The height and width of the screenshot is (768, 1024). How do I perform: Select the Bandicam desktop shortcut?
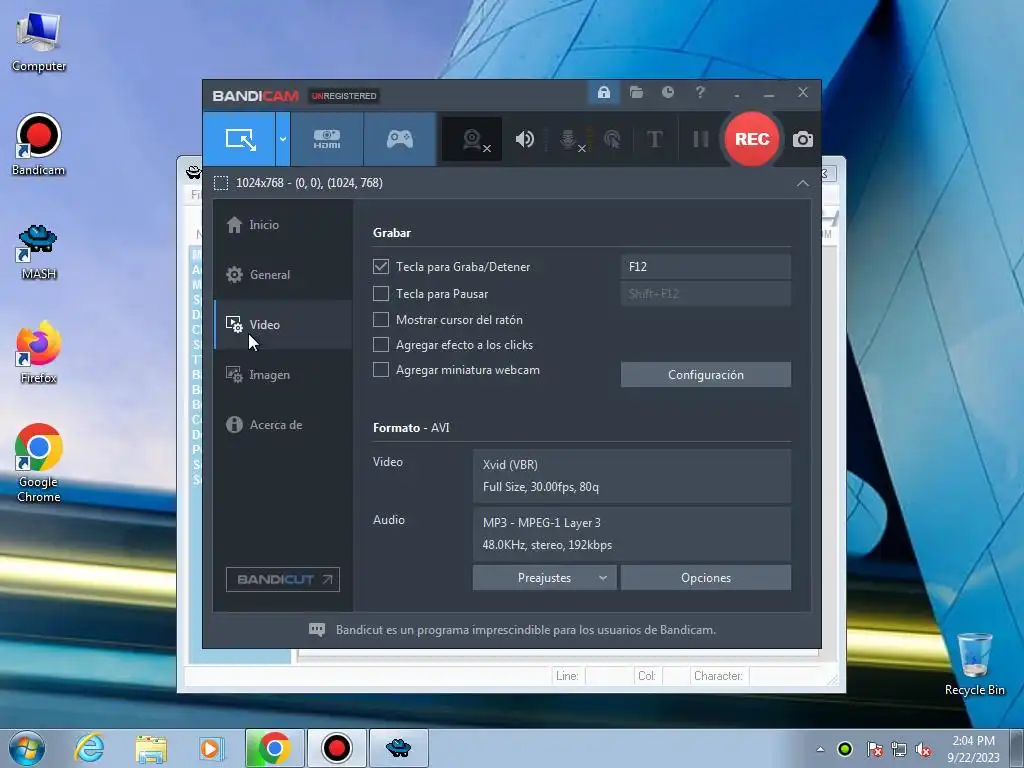click(x=39, y=145)
